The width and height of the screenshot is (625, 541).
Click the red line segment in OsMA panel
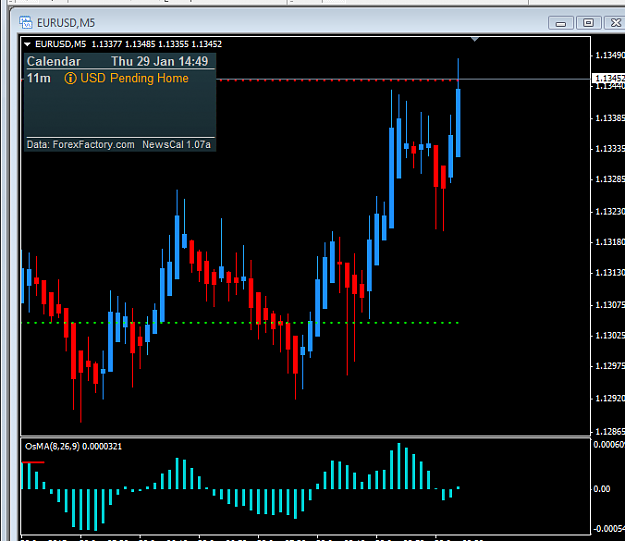click(x=33, y=462)
